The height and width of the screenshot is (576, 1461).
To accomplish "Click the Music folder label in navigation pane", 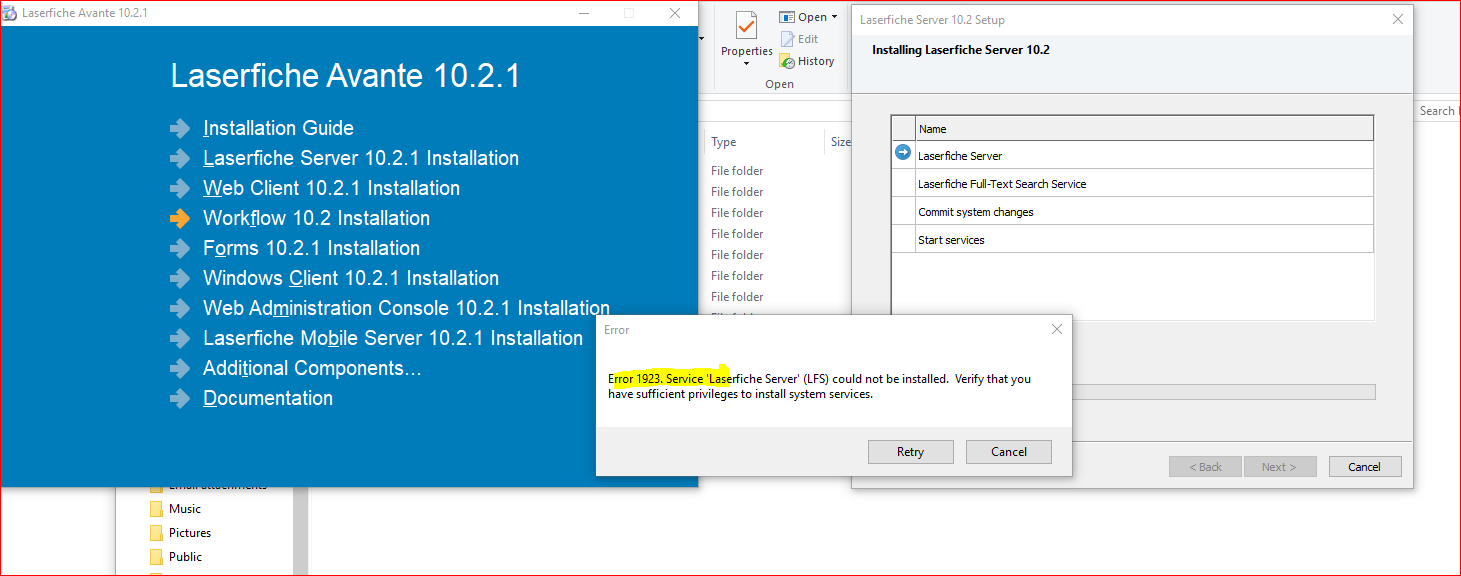I will click(x=185, y=509).
